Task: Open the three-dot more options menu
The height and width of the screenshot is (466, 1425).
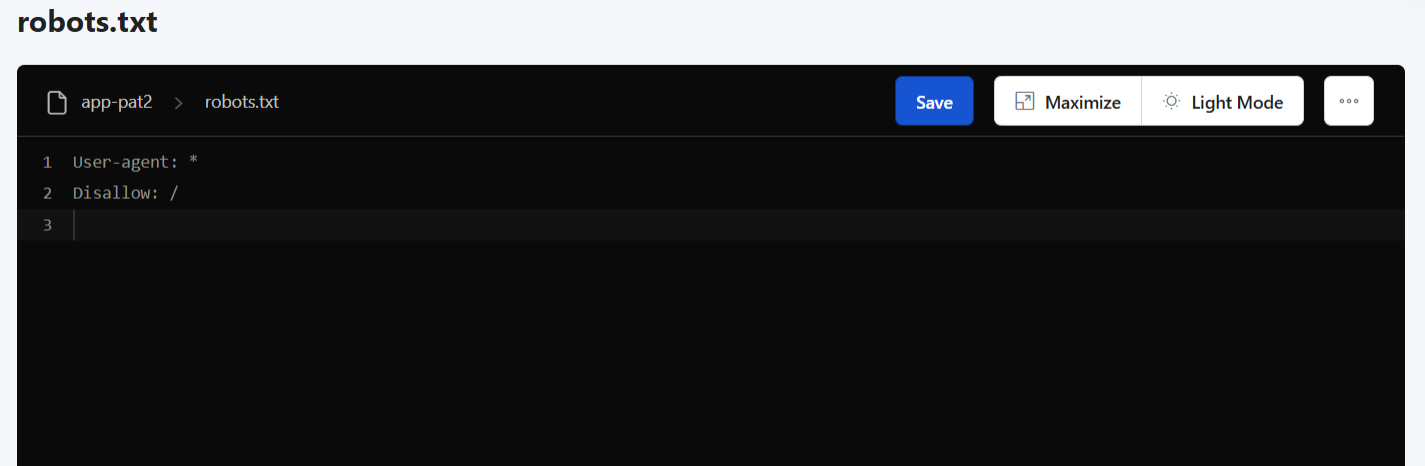Action: click(1348, 101)
